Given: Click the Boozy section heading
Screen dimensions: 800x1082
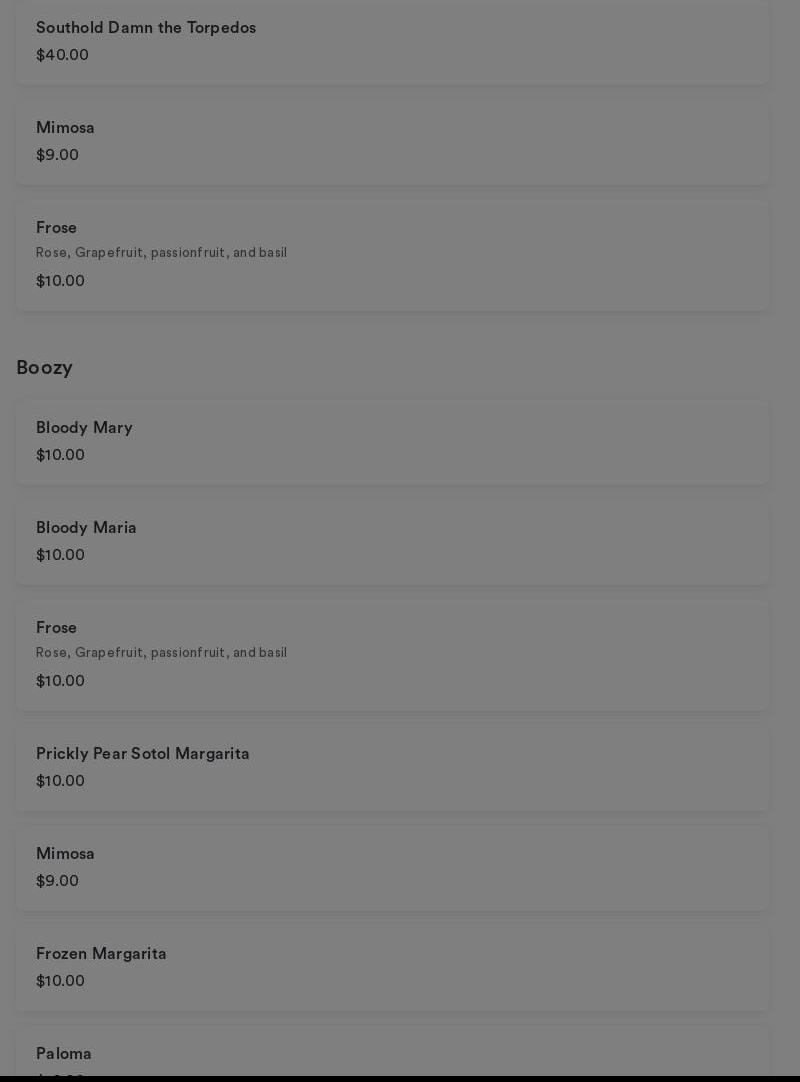Looking at the screenshot, I should click(44, 368).
